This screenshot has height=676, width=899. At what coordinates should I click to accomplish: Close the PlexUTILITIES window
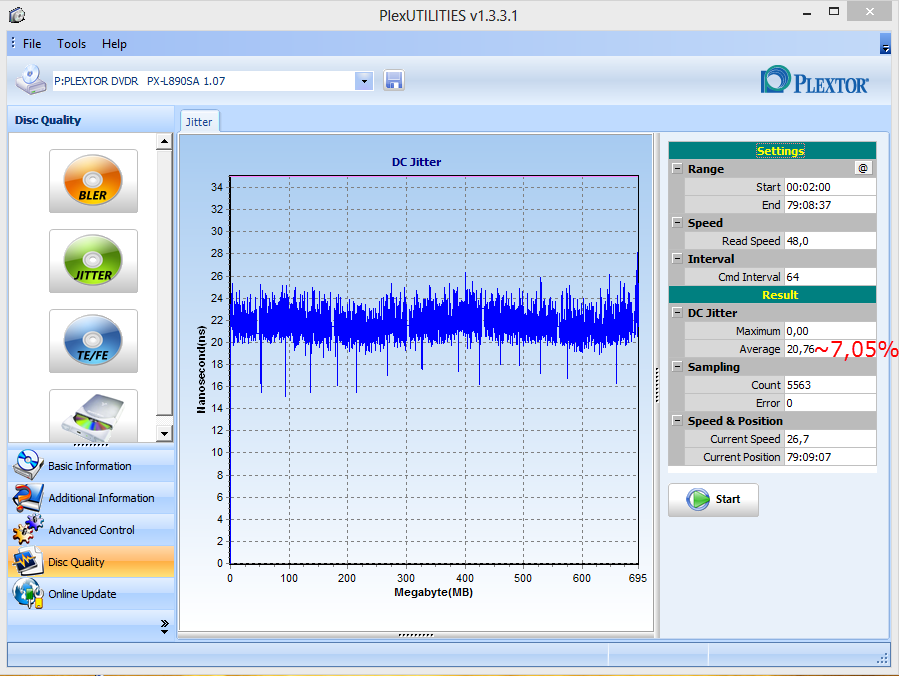click(870, 12)
